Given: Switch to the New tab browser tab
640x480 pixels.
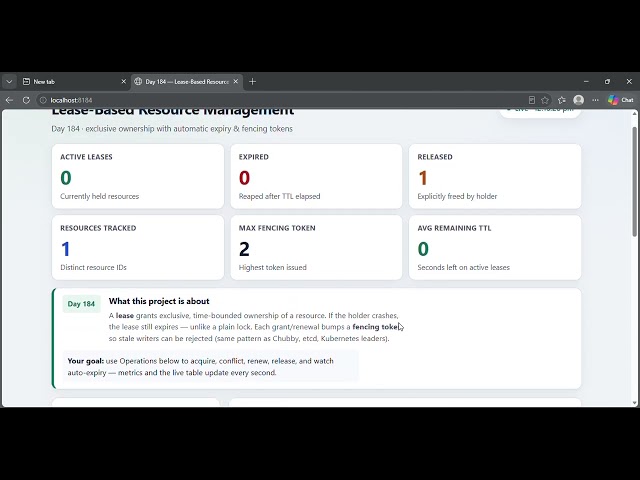Looking at the screenshot, I should click(74, 82).
